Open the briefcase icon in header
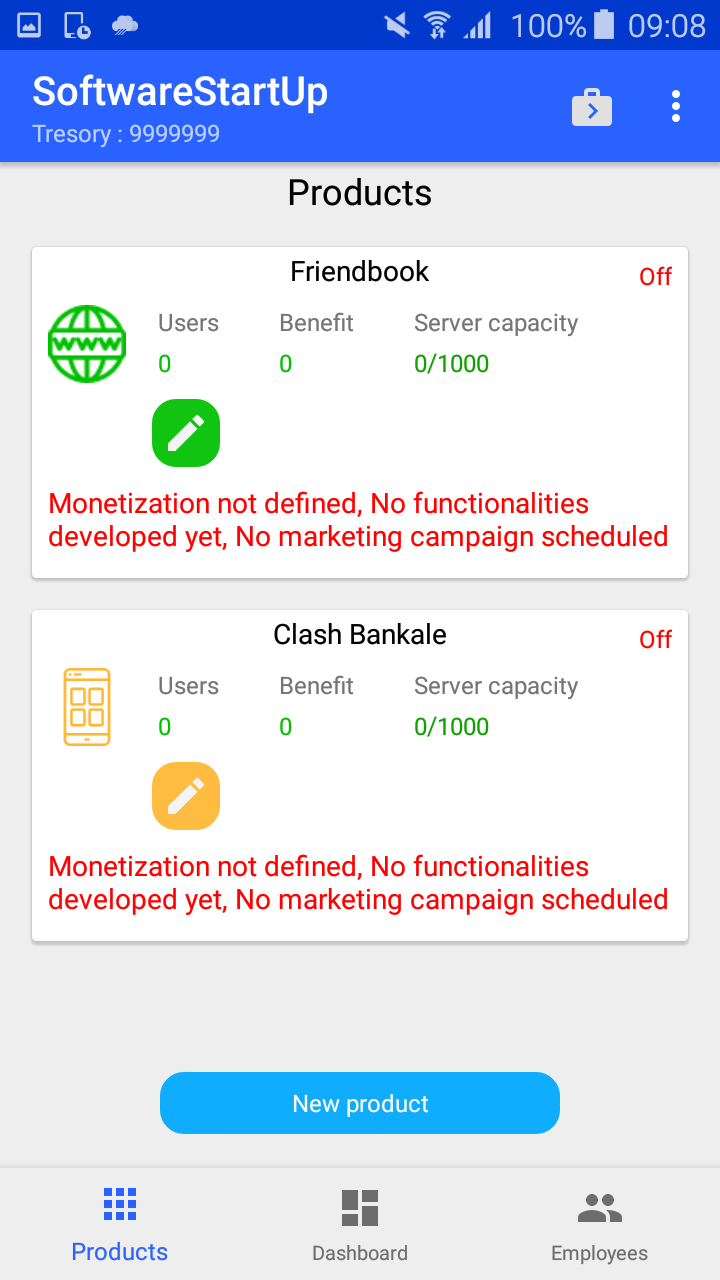 coord(592,107)
